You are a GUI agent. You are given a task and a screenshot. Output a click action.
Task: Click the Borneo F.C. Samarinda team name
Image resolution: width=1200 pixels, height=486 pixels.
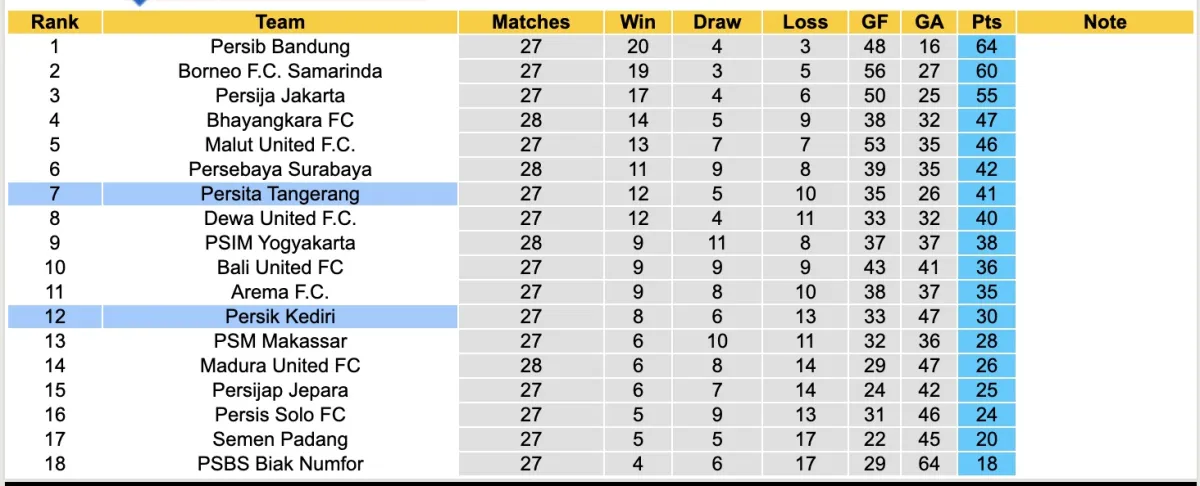coord(280,71)
